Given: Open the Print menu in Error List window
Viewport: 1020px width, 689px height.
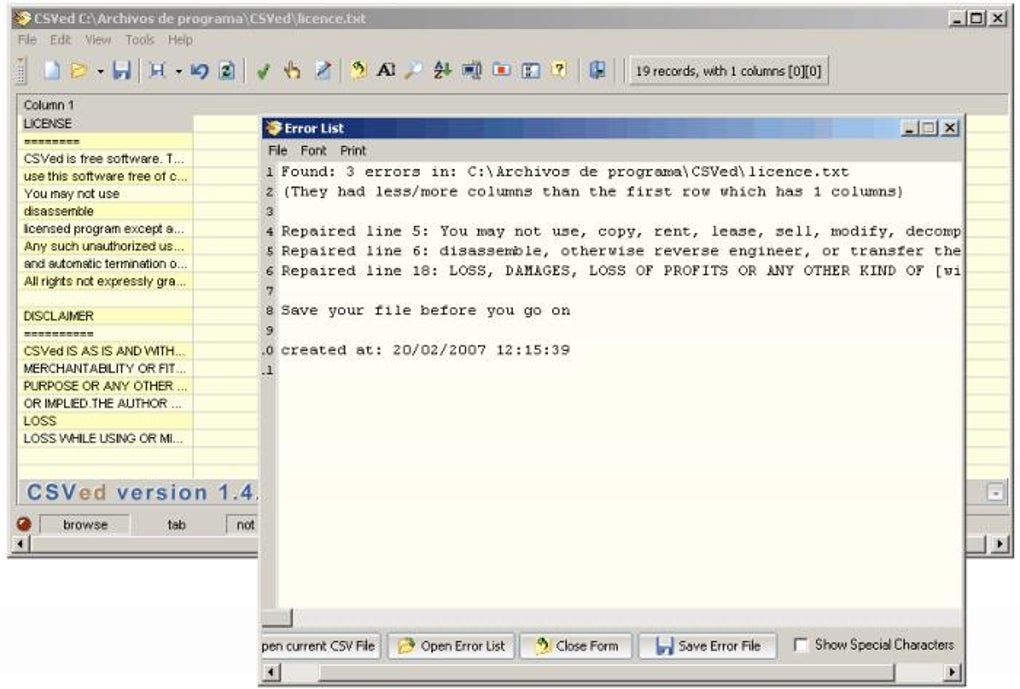Looking at the screenshot, I should (353, 150).
